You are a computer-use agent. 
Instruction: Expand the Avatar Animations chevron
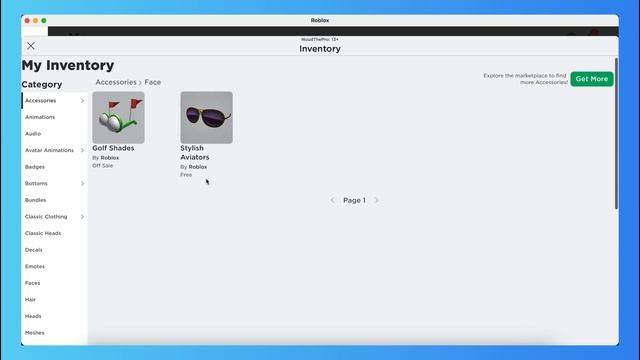(x=82, y=150)
